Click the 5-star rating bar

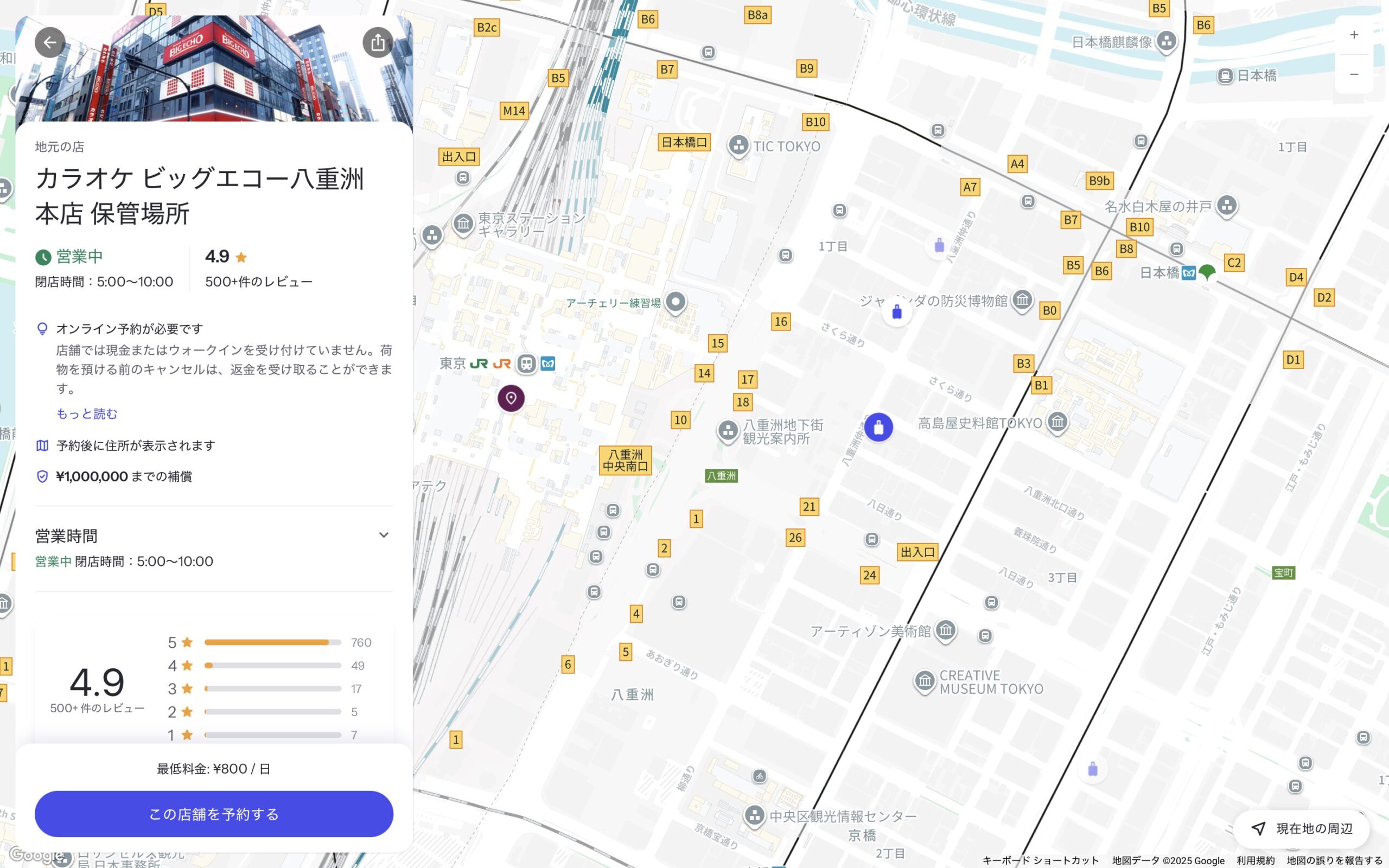click(x=272, y=642)
